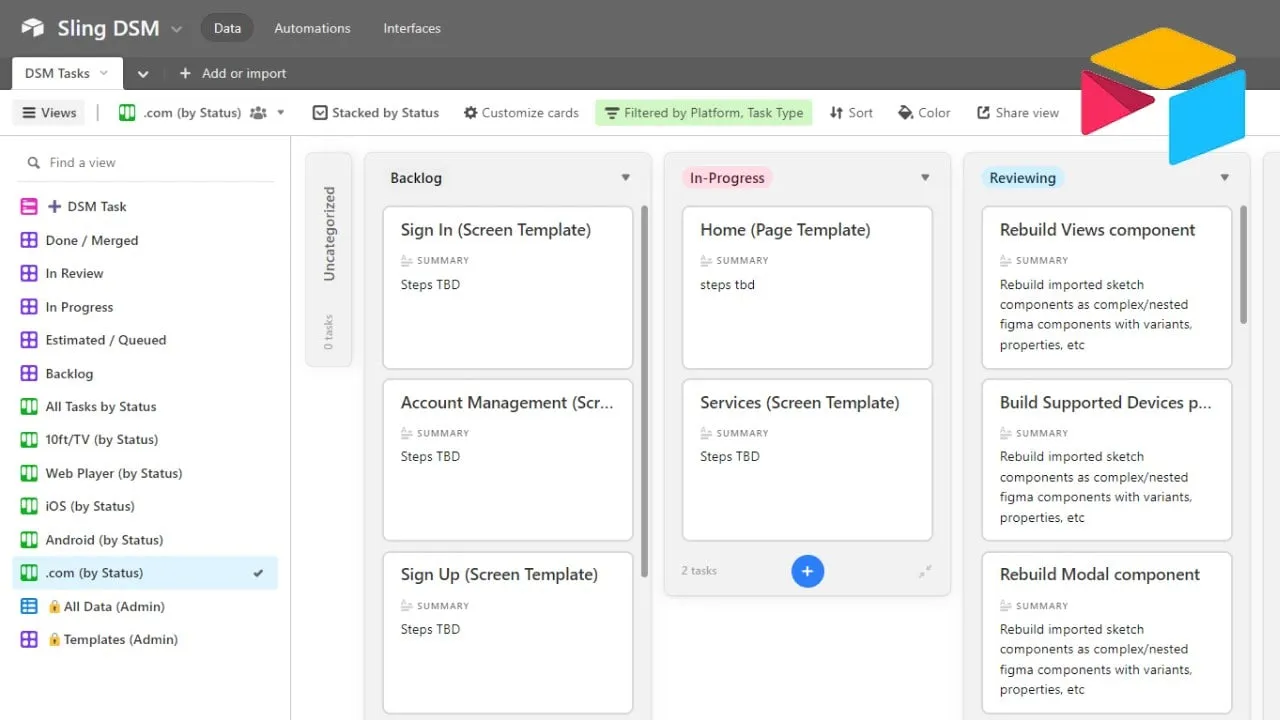Open the Rebuild Modal component card

tap(1106, 633)
